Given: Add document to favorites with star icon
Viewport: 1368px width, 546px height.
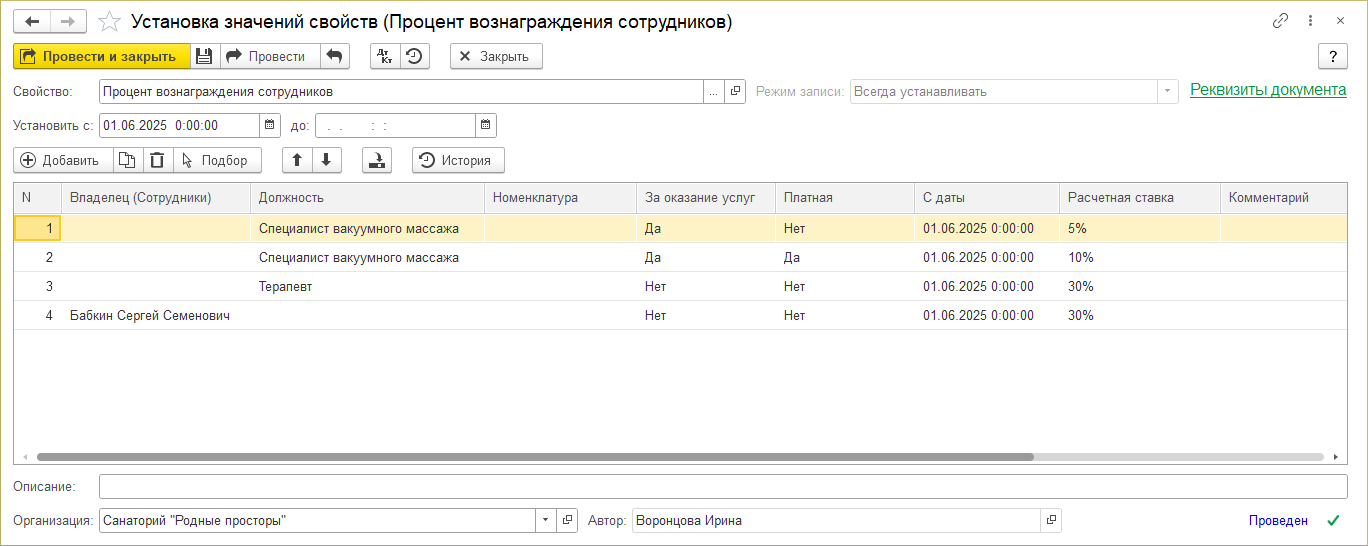Looking at the screenshot, I should (110, 22).
